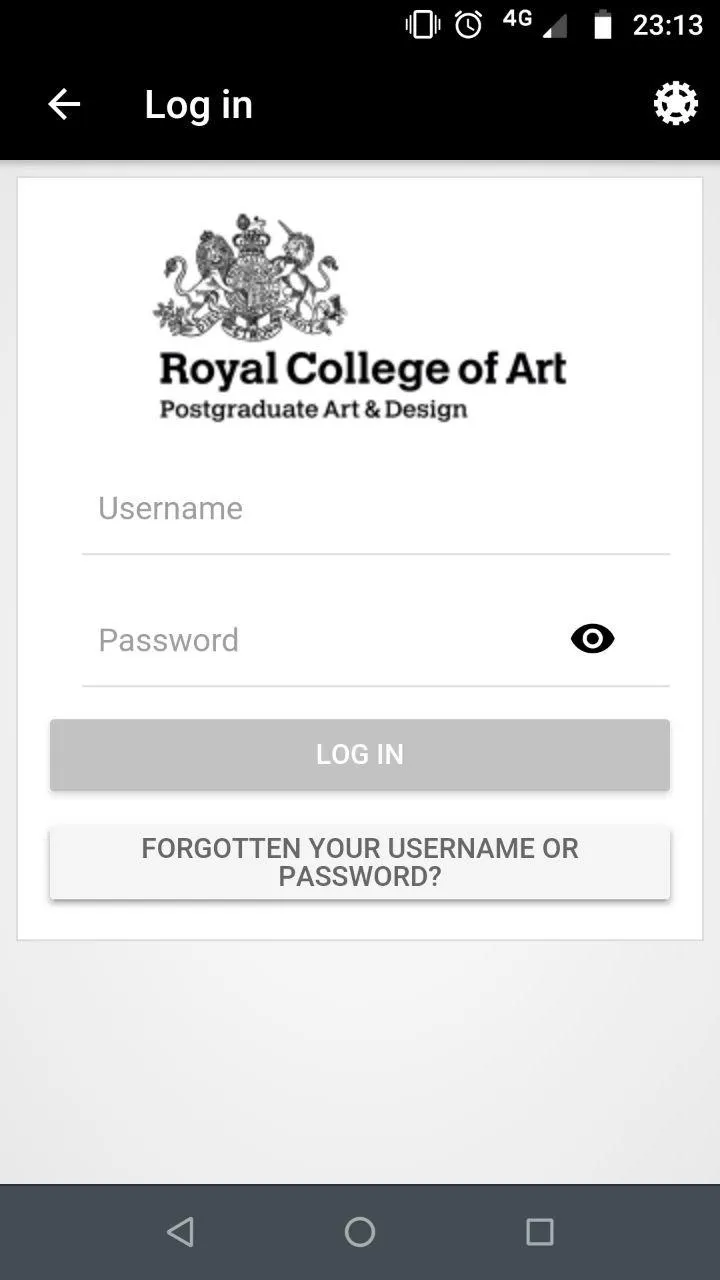Tap the back arrow in the header
This screenshot has height=1280, width=720.
click(64, 104)
